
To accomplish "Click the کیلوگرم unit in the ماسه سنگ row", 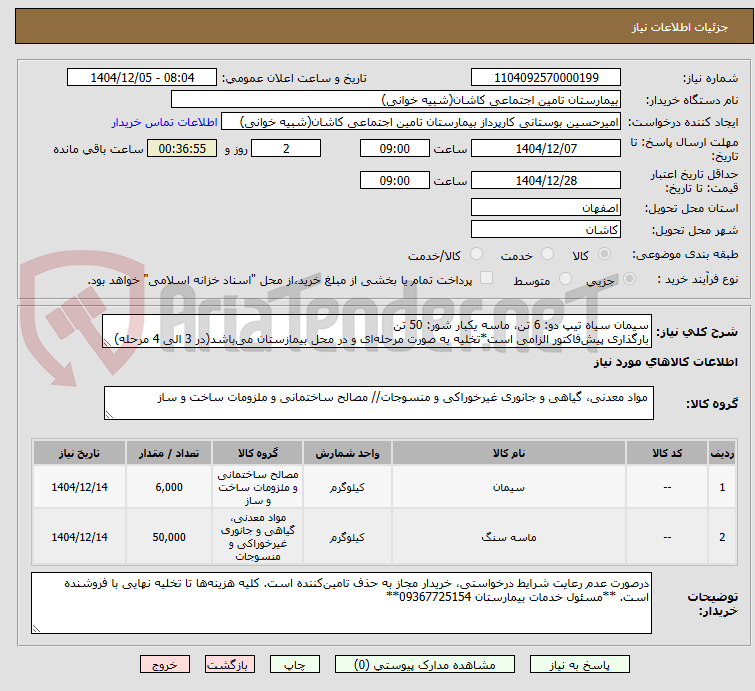I will [347, 537].
